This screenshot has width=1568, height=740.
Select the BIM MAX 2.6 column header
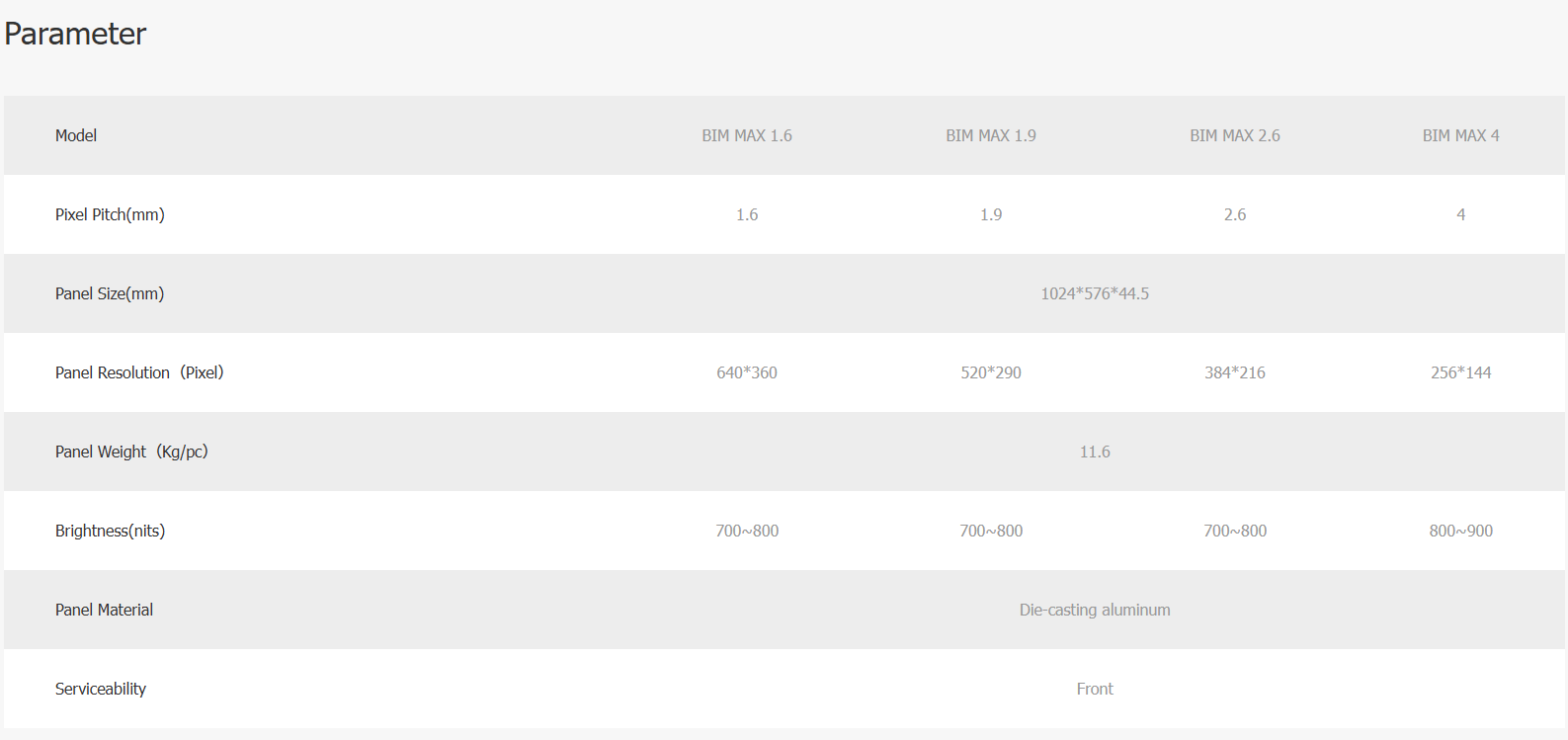point(1235,135)
